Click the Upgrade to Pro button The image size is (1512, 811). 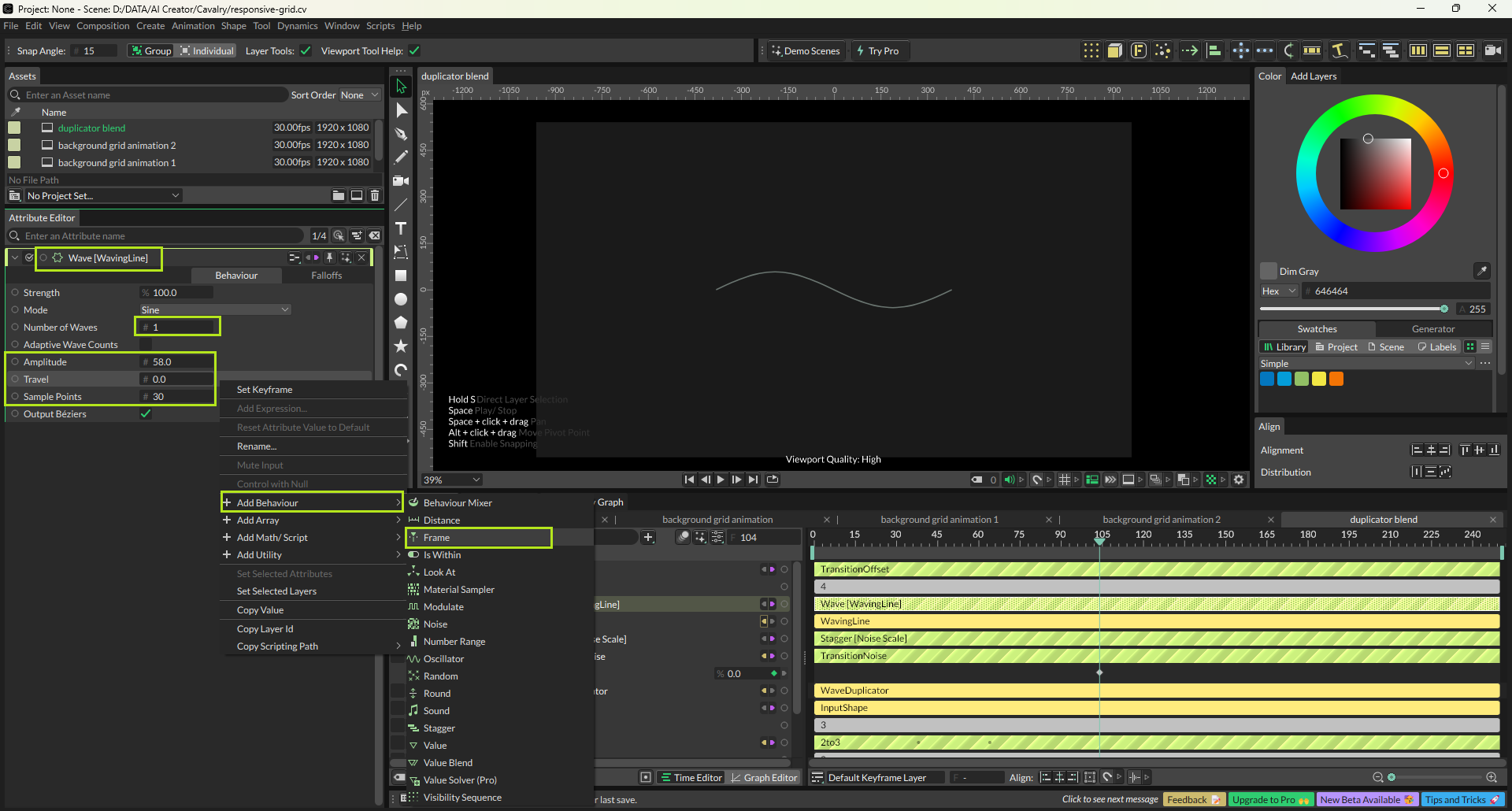tap(1270, 799)
